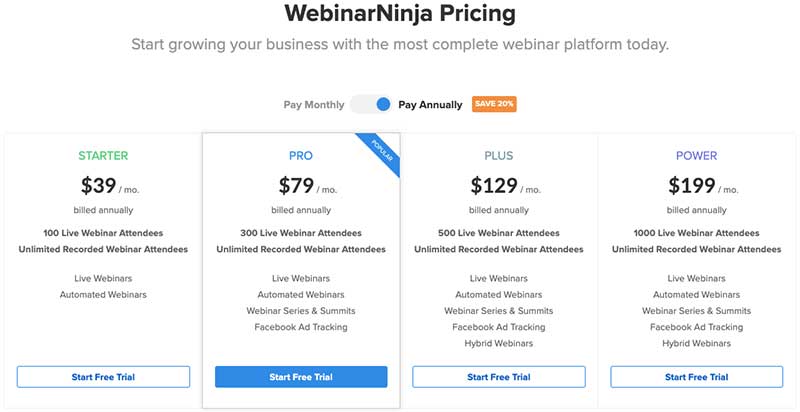This screenshot has width=800, height=412.
Task: Start Free Trial for Power plan
Action: (697, 377)
